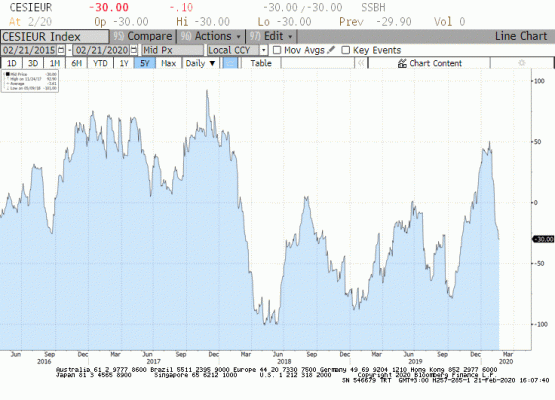
Task: Click the double-chevron collapse arrows icon
Action: (x=361, y=63)
